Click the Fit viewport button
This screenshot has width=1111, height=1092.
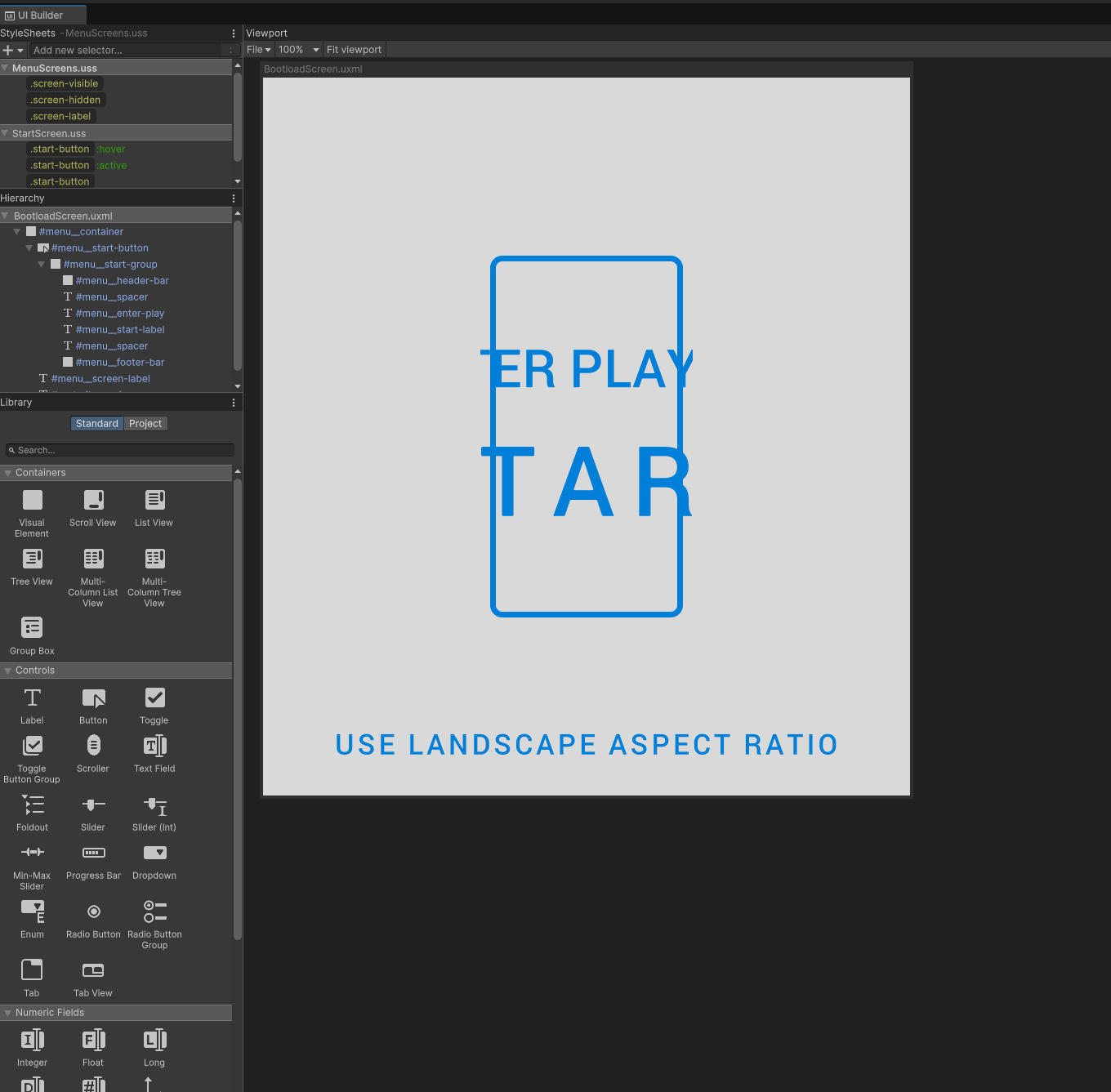tap(354, 49)
